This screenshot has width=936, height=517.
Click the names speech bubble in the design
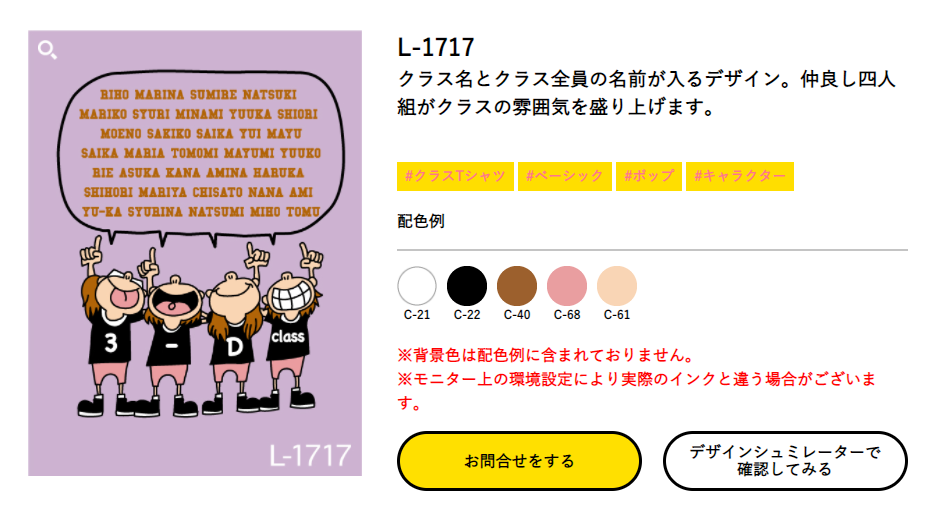pos(201,154)
